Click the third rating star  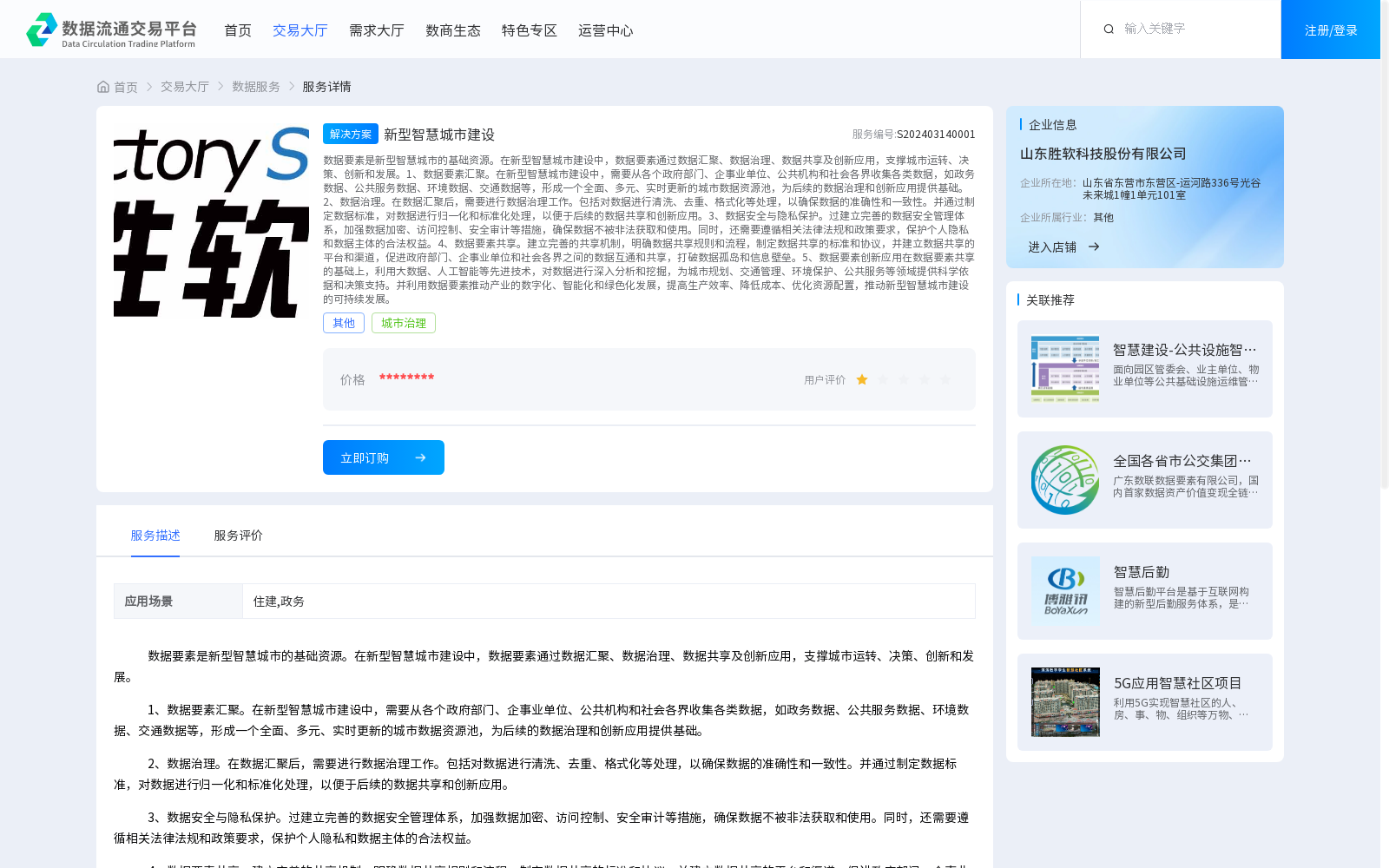point(904,379)
